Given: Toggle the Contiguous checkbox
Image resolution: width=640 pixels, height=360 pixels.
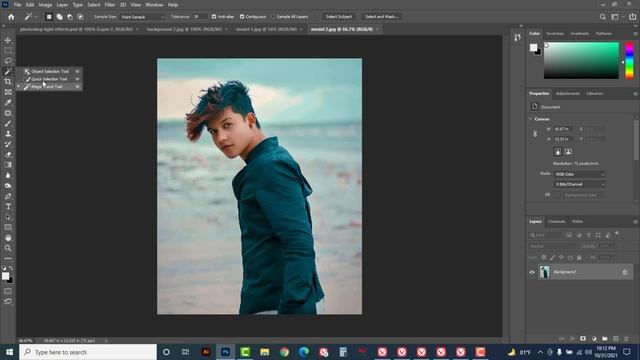Looking at the screenshot, I should tap(242, 17).
